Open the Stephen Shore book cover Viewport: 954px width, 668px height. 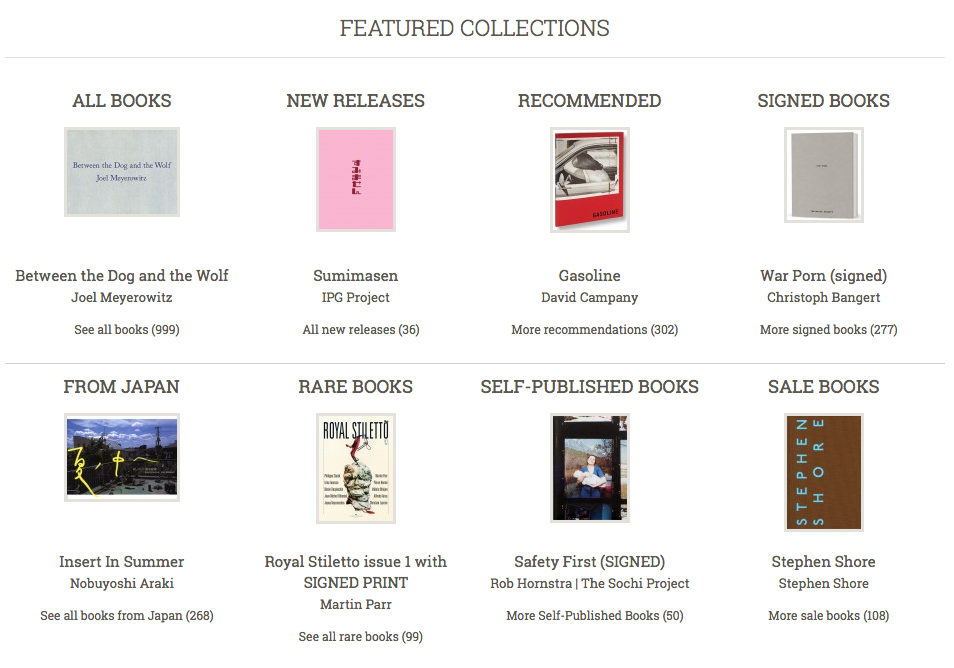[x=824, y=472]
